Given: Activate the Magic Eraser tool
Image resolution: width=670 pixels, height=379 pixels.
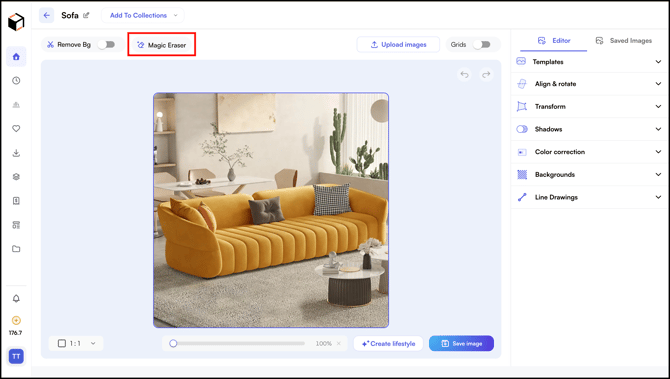Looking at the screenshot, I should [162, 45].
